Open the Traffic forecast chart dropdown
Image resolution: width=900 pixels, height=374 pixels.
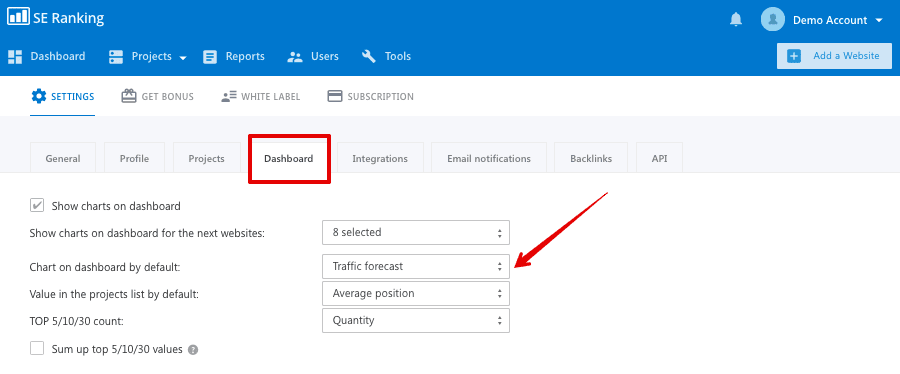coord(416,266)
